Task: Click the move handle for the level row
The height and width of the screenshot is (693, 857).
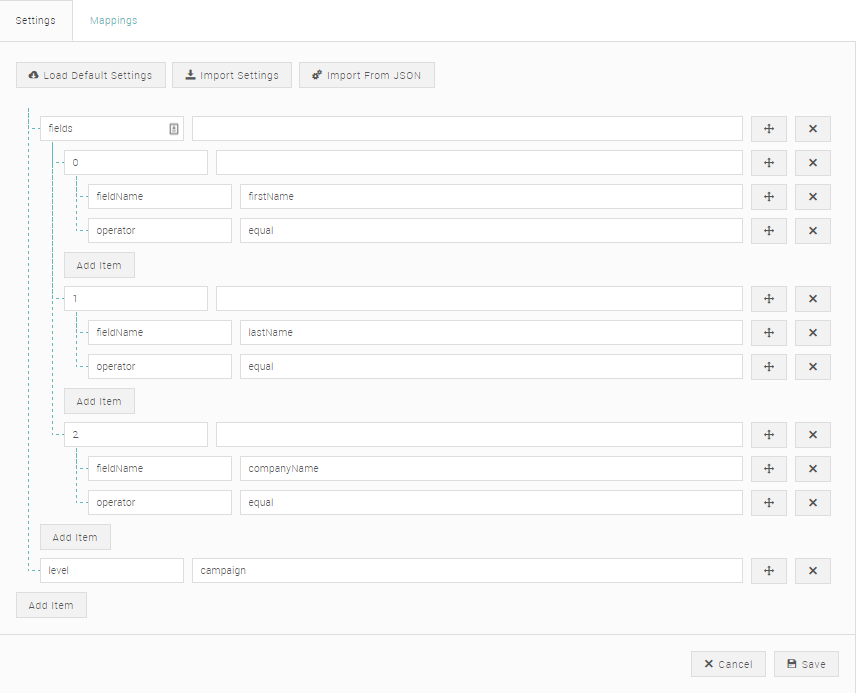Action: click(768, 571)
